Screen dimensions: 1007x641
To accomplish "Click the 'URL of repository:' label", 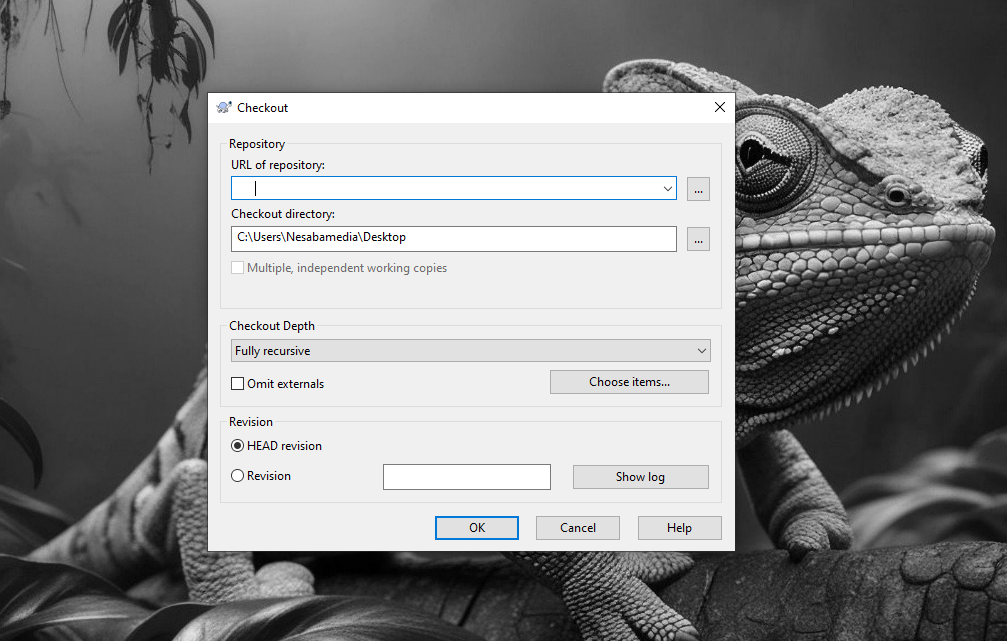I will click(278, 165).
